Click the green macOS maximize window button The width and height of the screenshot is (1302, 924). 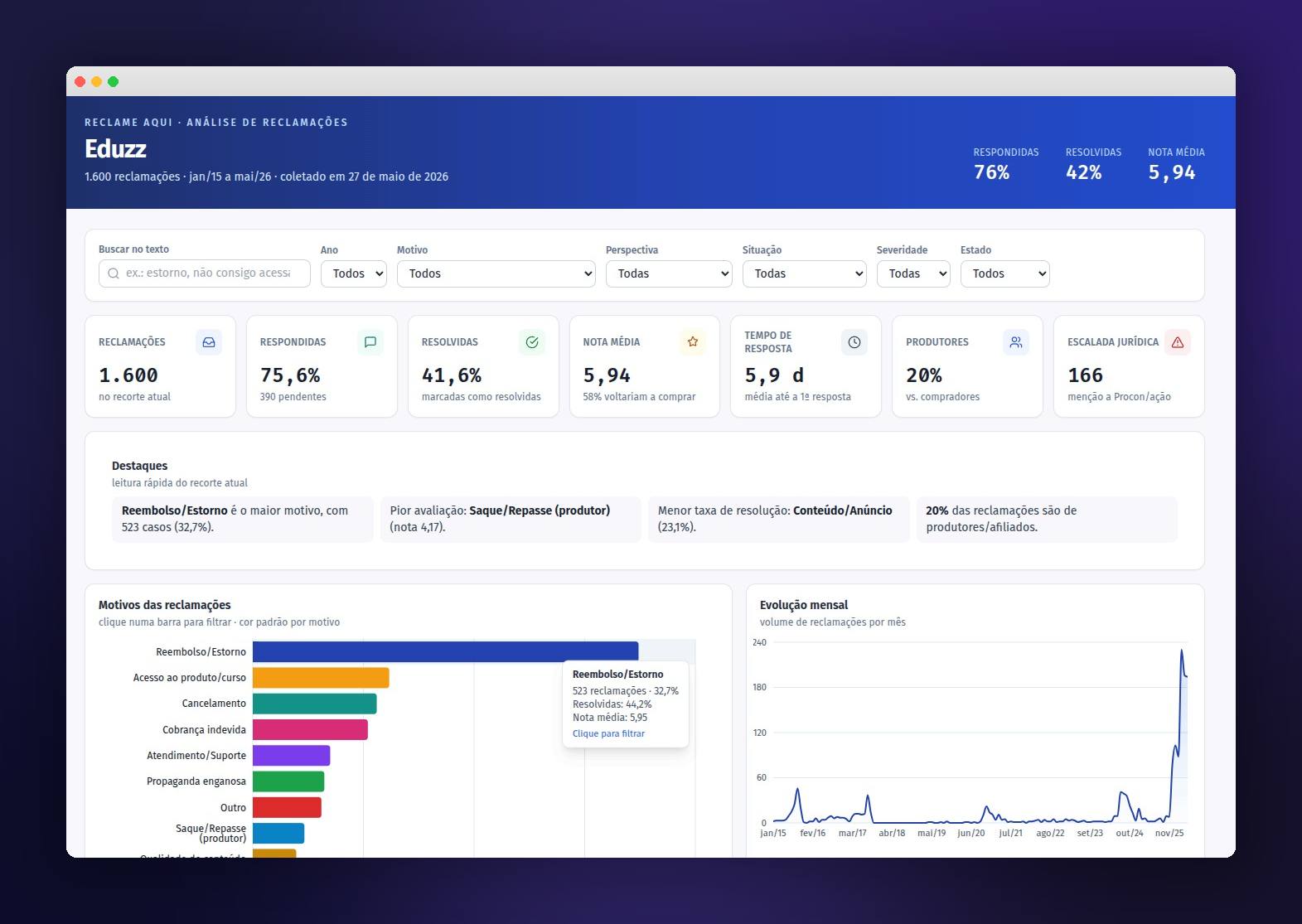pyautogui.click(x=114, y=81)
